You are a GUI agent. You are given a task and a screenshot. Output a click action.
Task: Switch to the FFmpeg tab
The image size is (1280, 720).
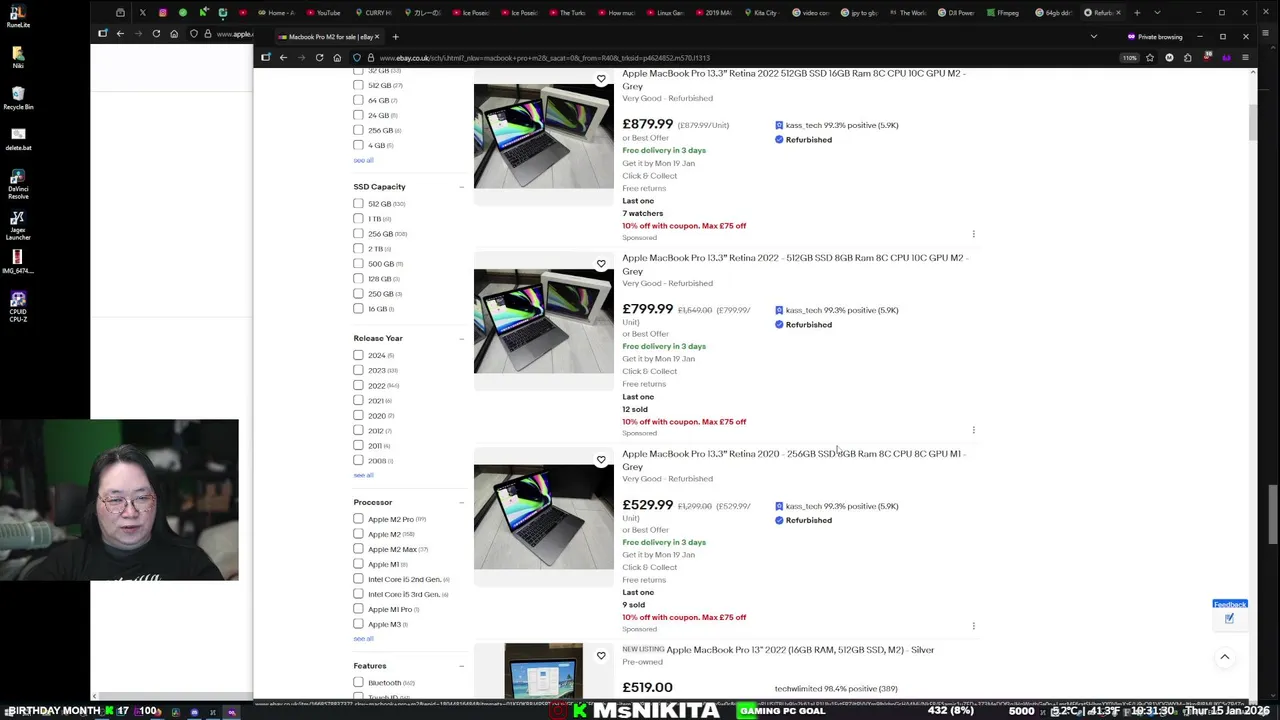tap(1003, 13)
